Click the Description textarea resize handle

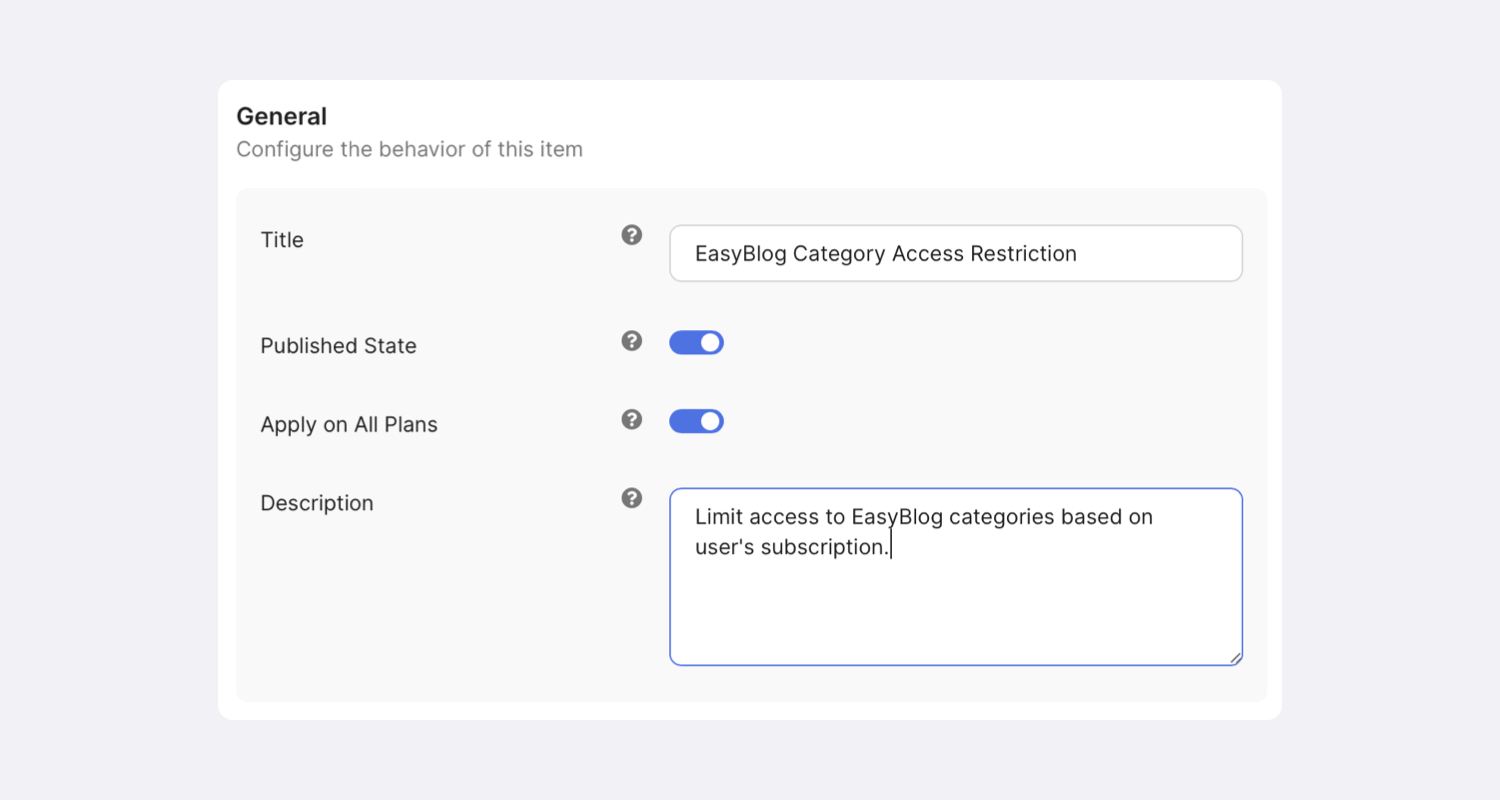[1236, 658]
